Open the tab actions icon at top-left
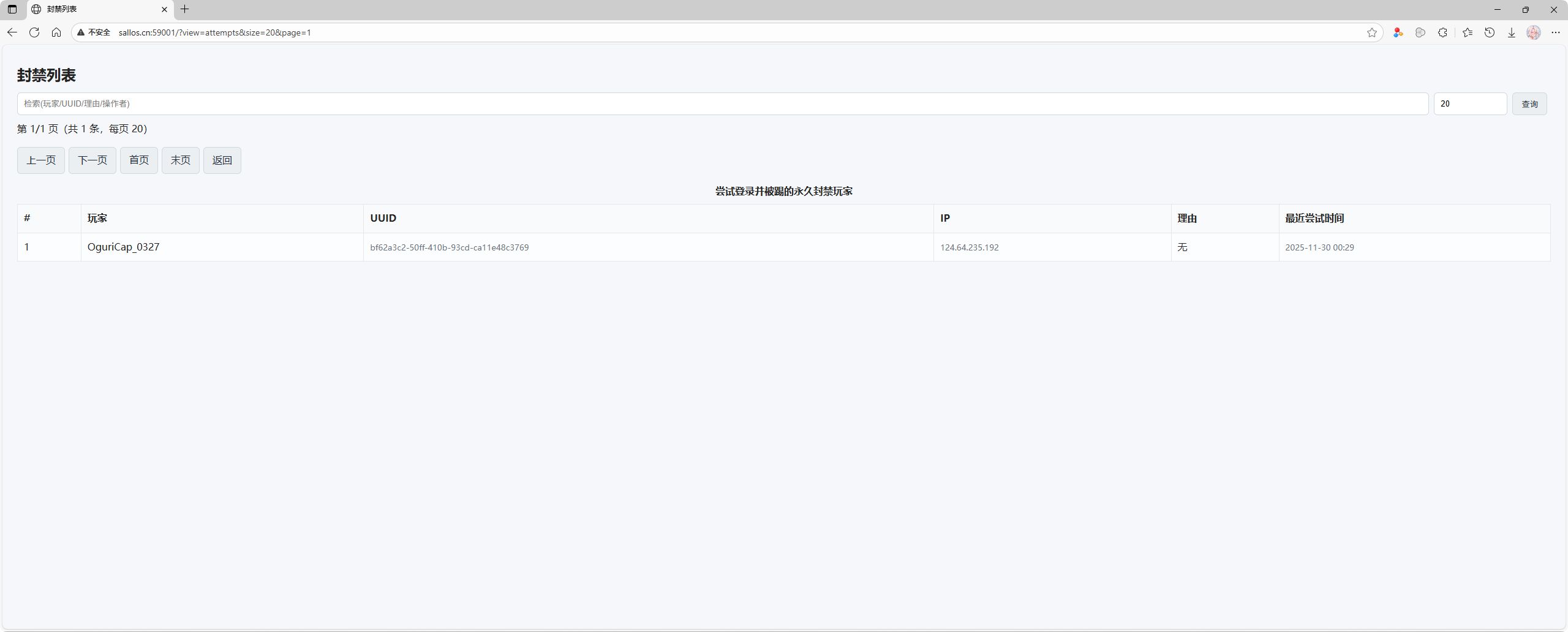 (12, 9)
